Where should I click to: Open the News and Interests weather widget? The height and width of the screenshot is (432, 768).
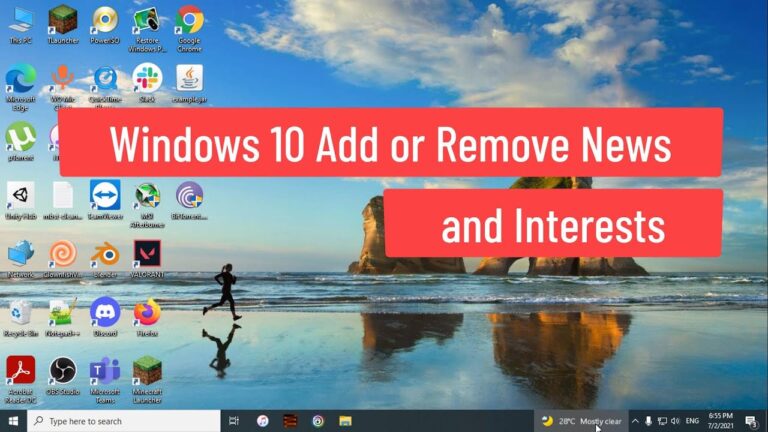(x=581, y=421)
